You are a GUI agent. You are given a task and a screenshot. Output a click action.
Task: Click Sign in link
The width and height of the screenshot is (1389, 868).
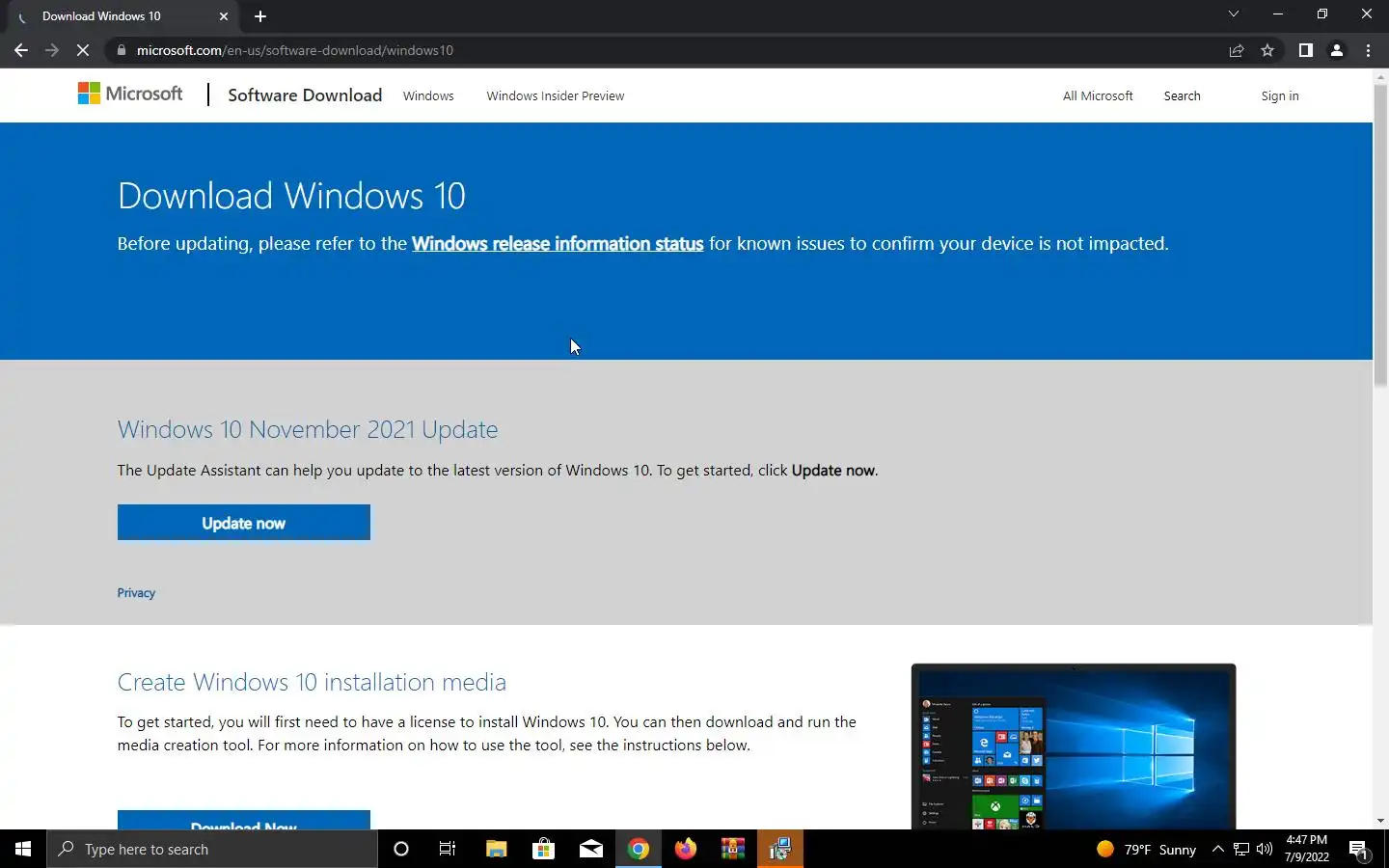click(1280, 95)
